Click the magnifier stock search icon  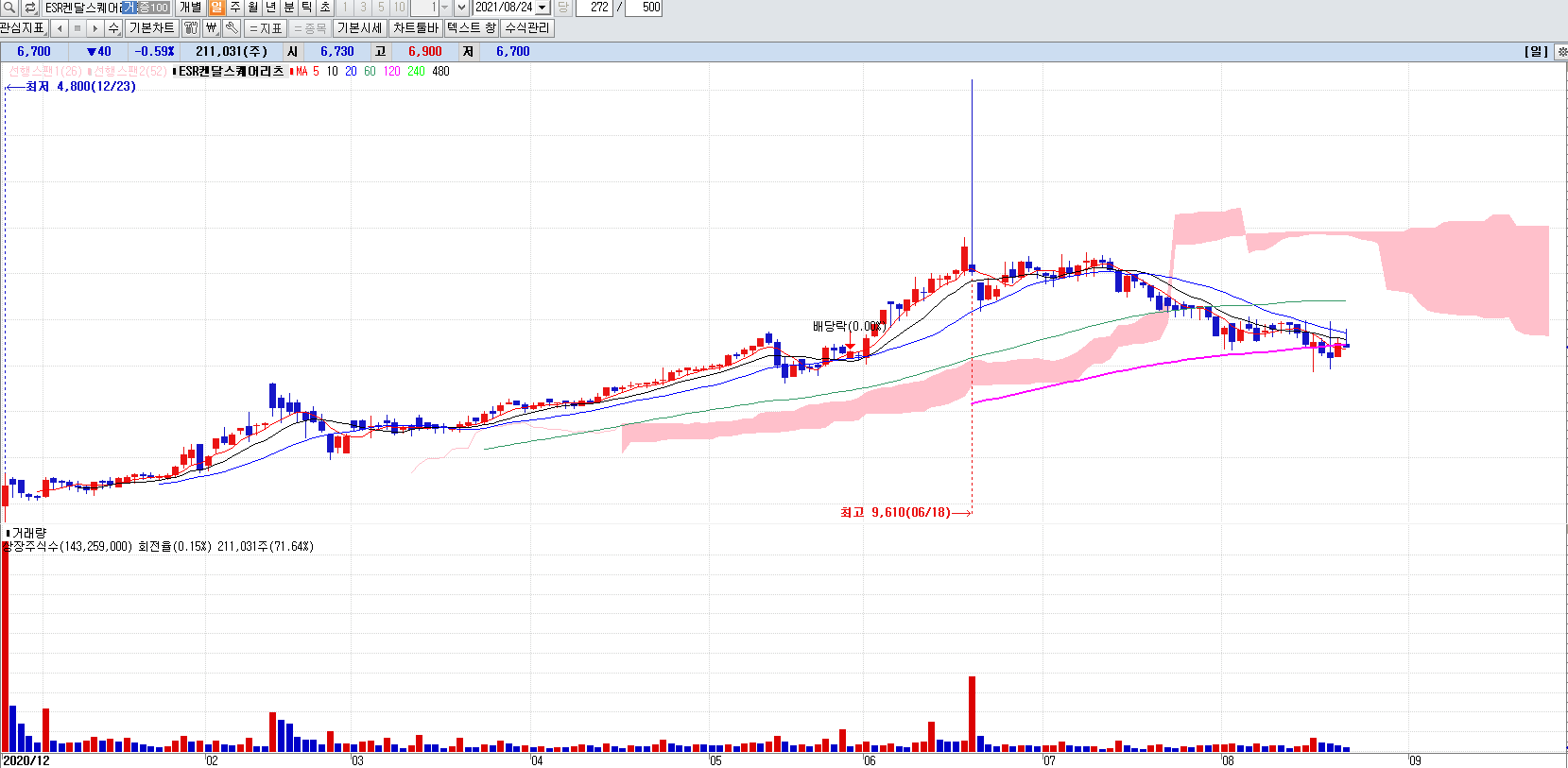pyautogui.click(x=9, y=8)
